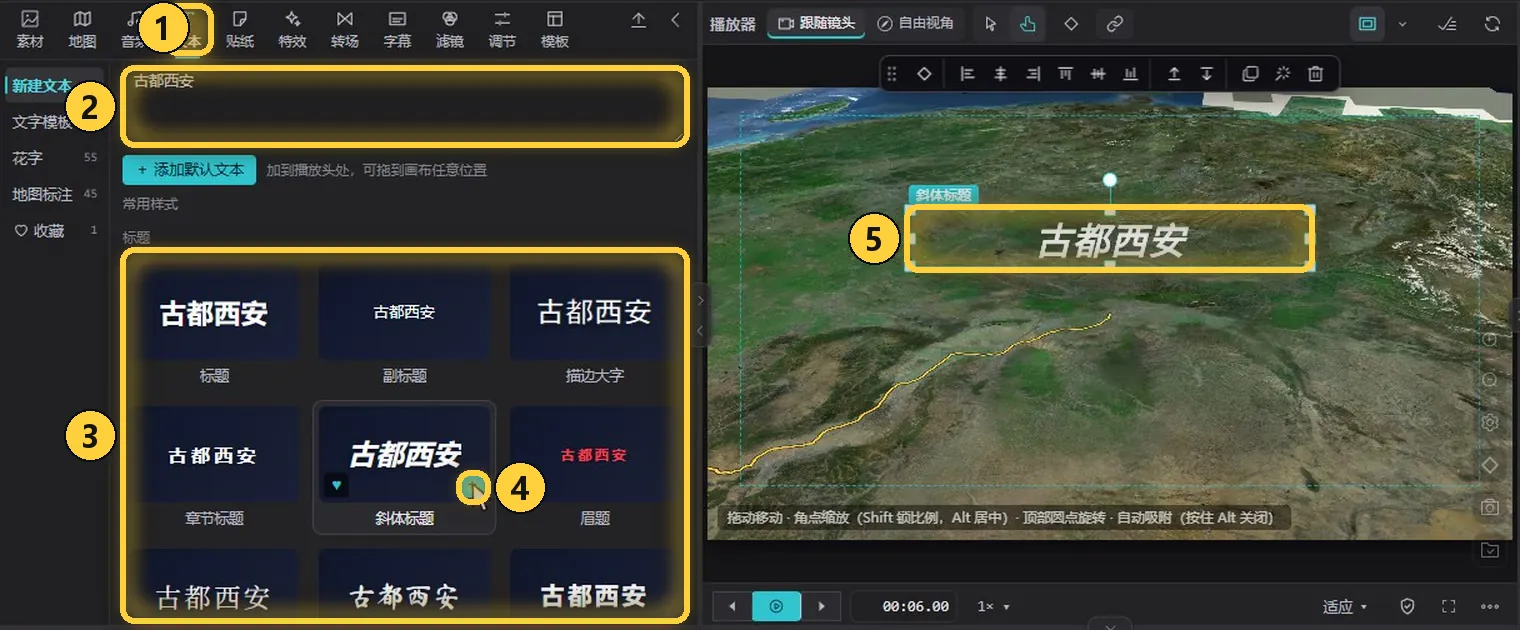Click the floating toolbar's drag handle
The height and width of the screenshot is (630, 1520).
pos(892,74)
